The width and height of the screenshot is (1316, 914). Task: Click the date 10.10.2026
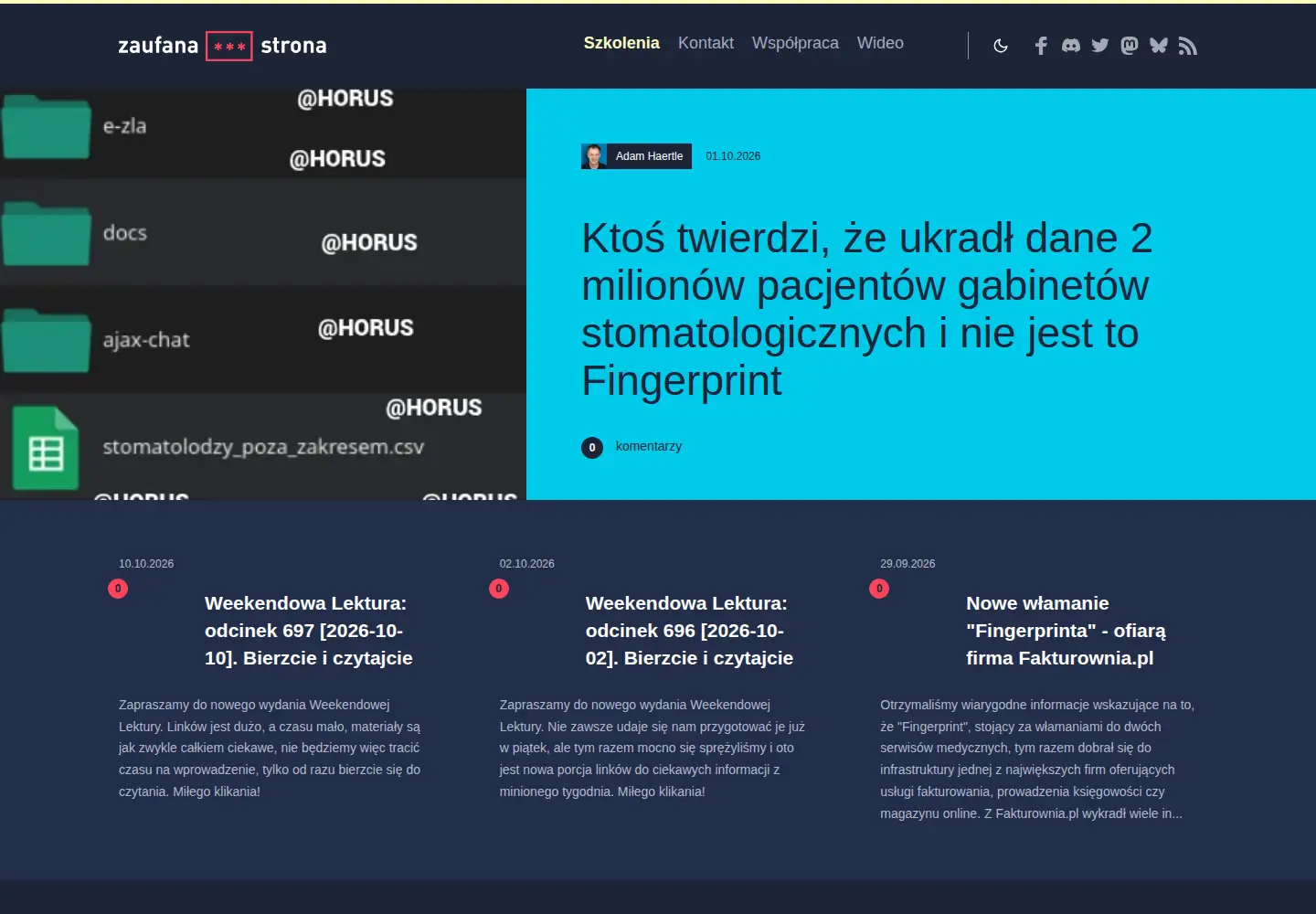coord(146,564)
